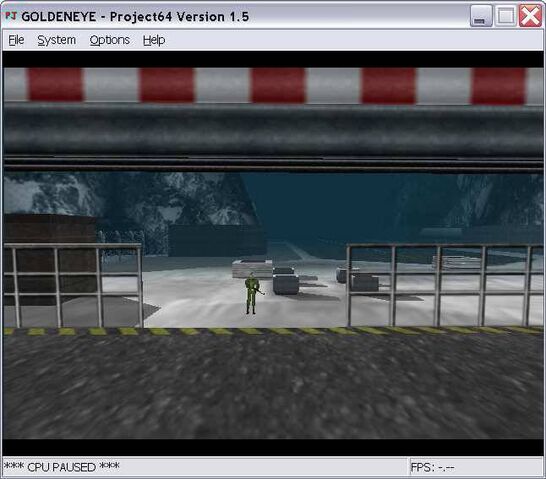Click the metal fence on the right

(445, 285)
